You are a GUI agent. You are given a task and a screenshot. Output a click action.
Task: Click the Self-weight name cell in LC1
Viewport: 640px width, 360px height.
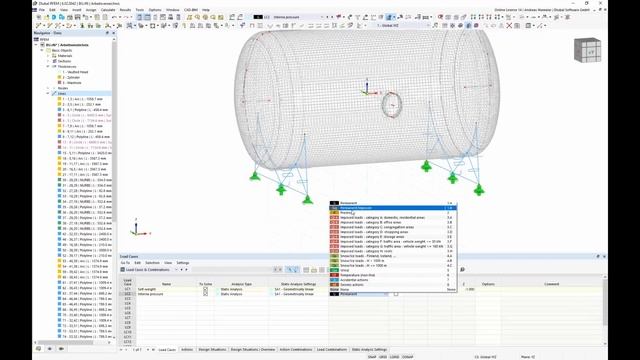tap(166, 289)
